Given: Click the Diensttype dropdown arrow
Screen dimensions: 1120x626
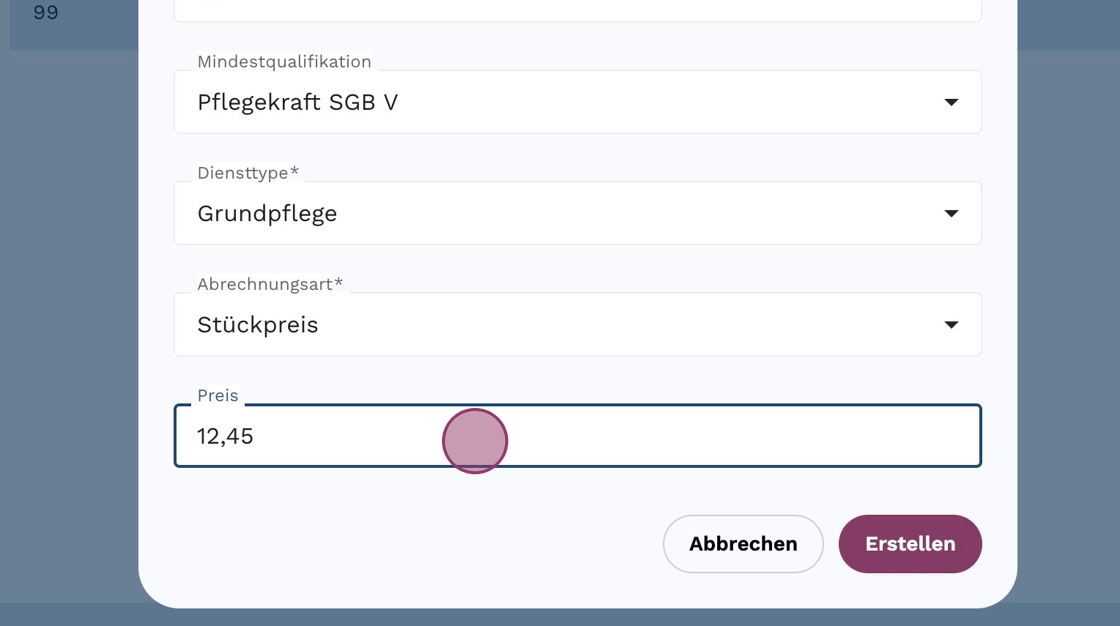Looking at the screenshot, I should pyautogui.click(x=951, y=213).
